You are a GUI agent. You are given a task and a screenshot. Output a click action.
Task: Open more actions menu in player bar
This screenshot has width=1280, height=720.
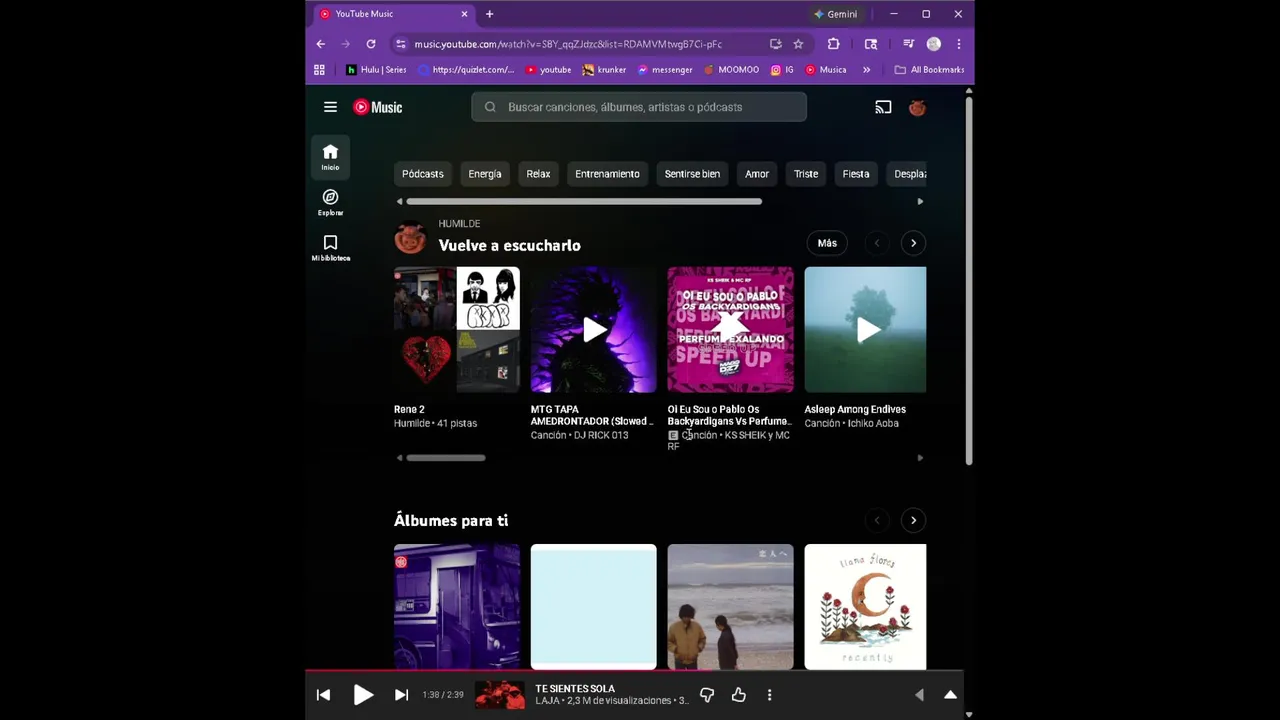tap(769, 695)
